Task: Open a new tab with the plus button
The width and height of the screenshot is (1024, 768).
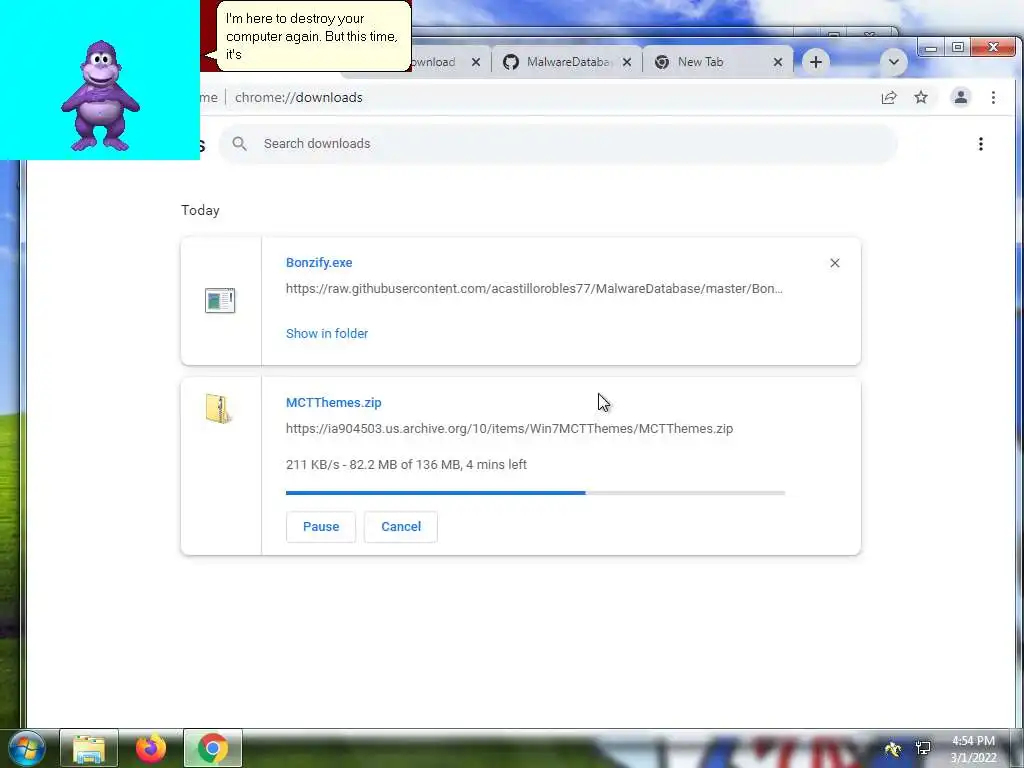Action: click(x=816, y=62)
